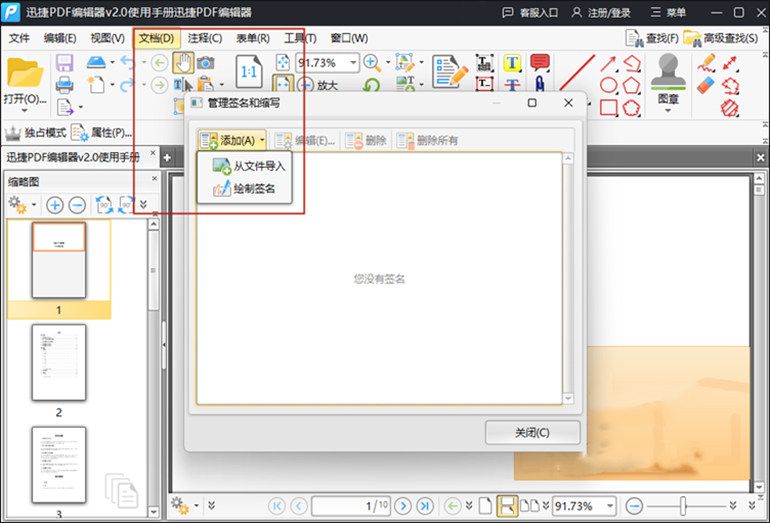This screenshot has width=770, height=523.
Task: Zoom in thumbnails with plus icon
Action: [55, 205]
